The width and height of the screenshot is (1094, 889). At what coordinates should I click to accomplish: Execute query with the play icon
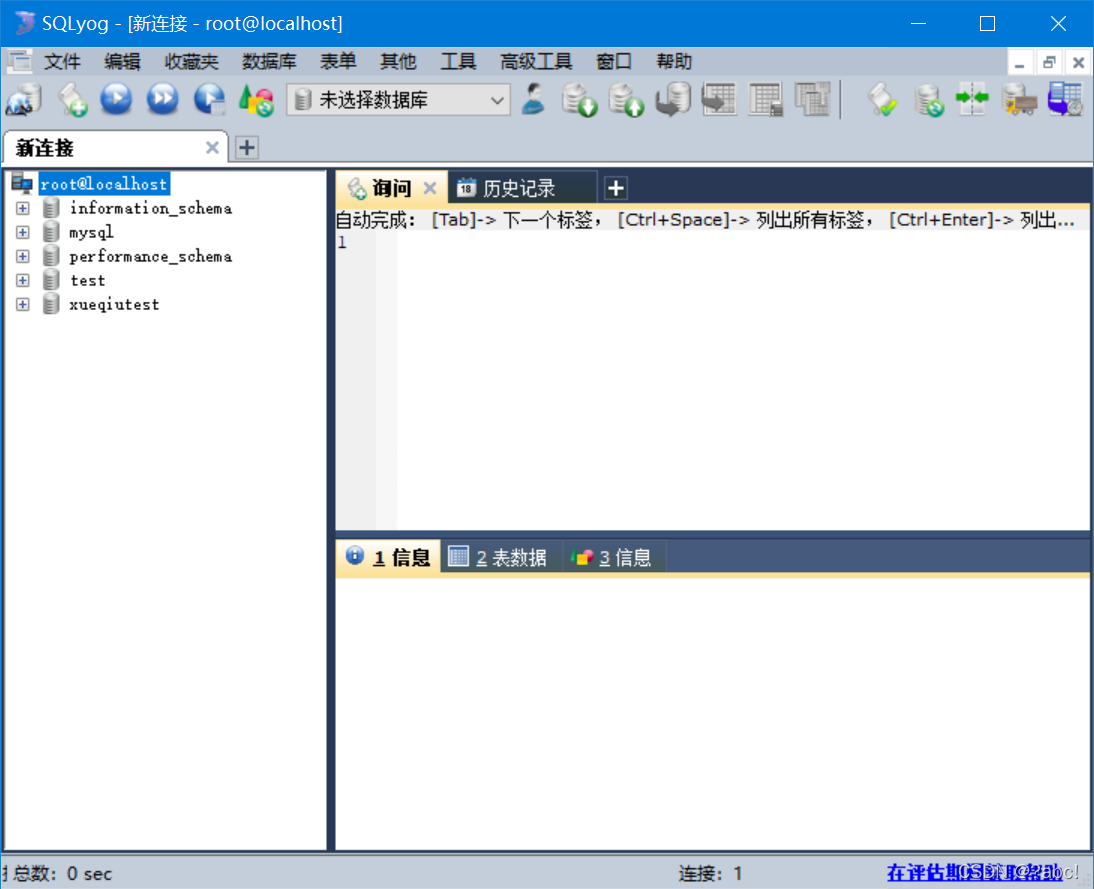(x=117, y=99)
